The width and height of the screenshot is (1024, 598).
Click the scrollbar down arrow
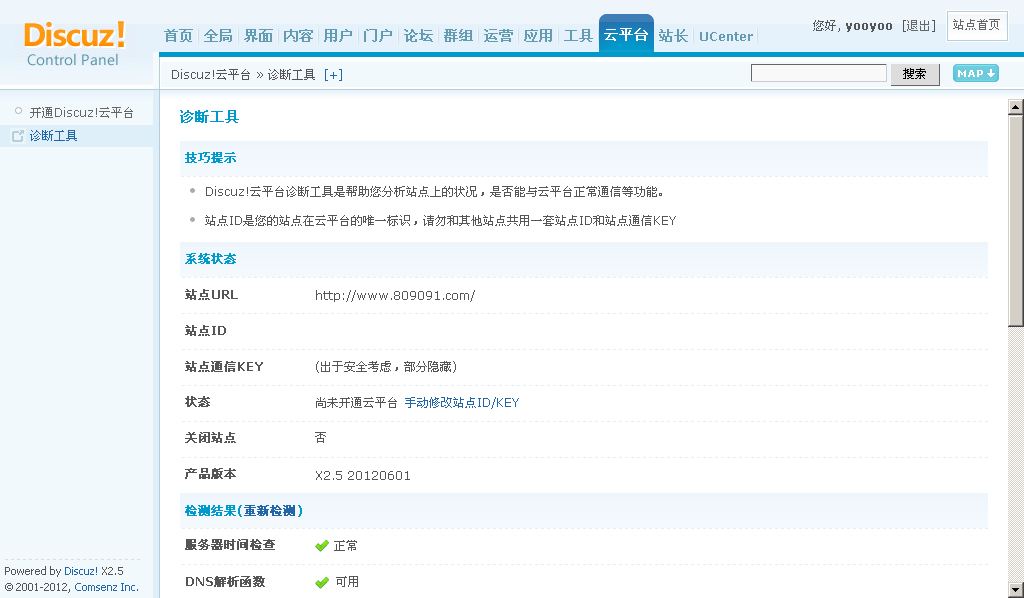point(1016,589)
